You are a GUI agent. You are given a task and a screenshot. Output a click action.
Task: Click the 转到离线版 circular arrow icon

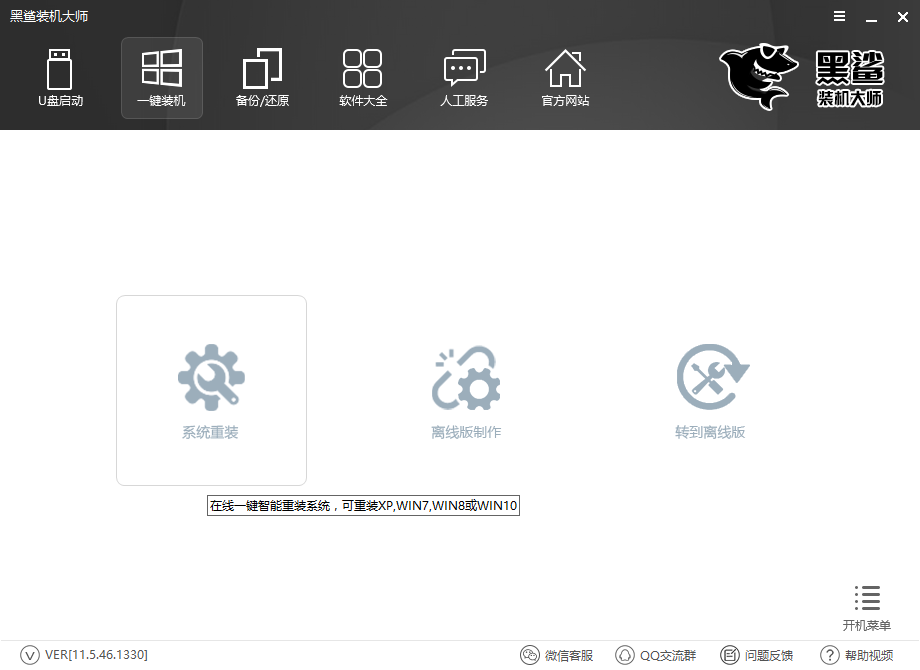711,375
